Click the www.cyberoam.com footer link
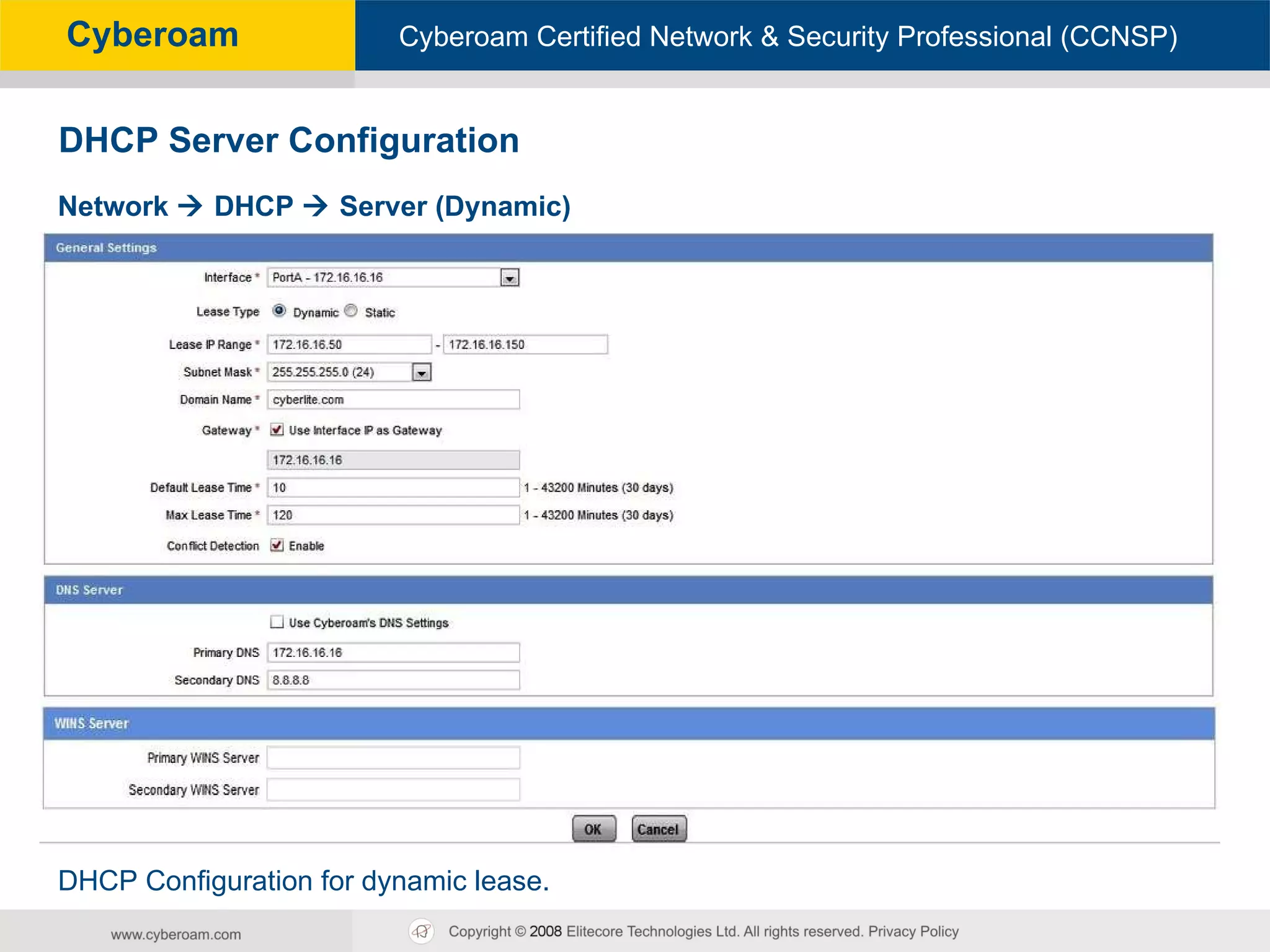Image resolution: width=1270 pixels, height=952 pixels. click(176, 935)
